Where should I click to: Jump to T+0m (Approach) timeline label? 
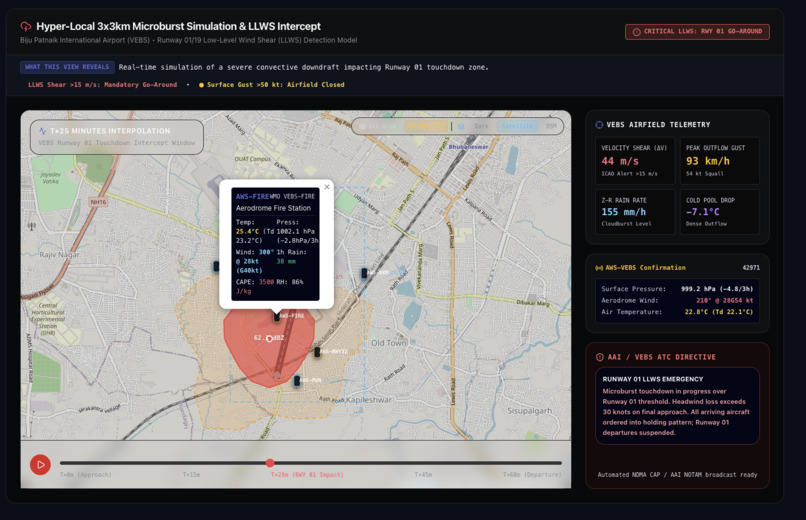point(85,475)
